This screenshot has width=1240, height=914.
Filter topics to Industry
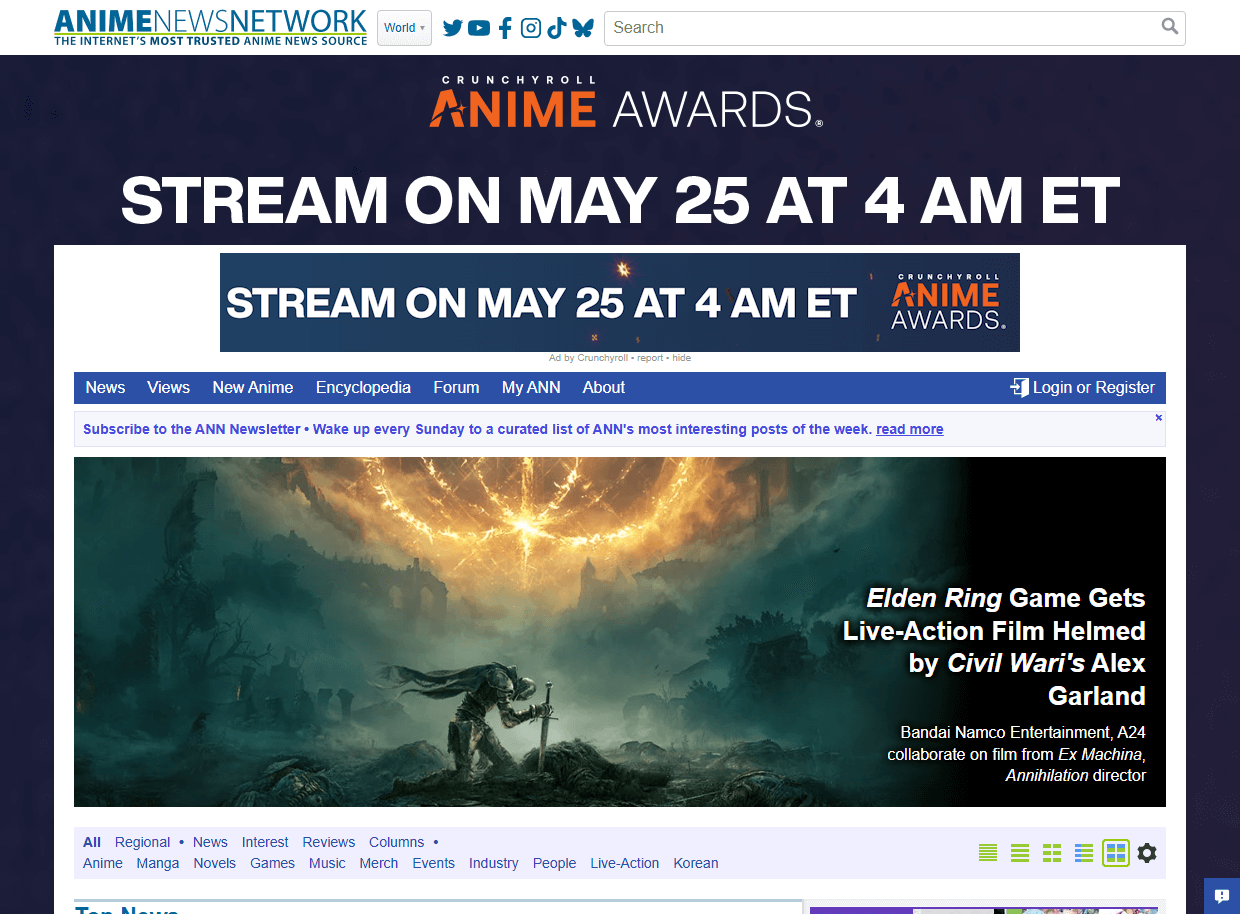[x=494, y=863]
